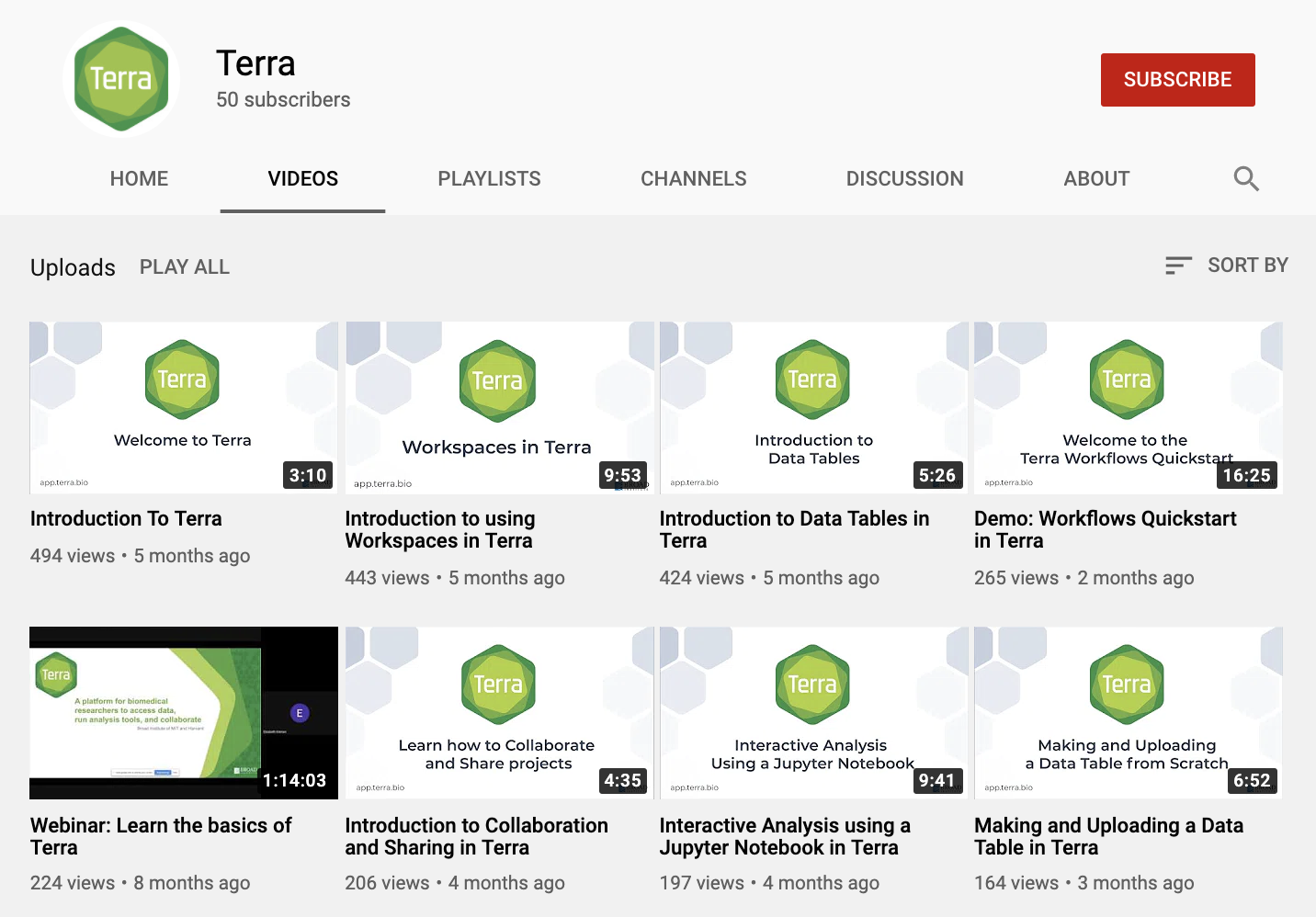Open the Terra Workflows Quickstart thumbnail
The image size is (1316, 917).
(1129, 408)
